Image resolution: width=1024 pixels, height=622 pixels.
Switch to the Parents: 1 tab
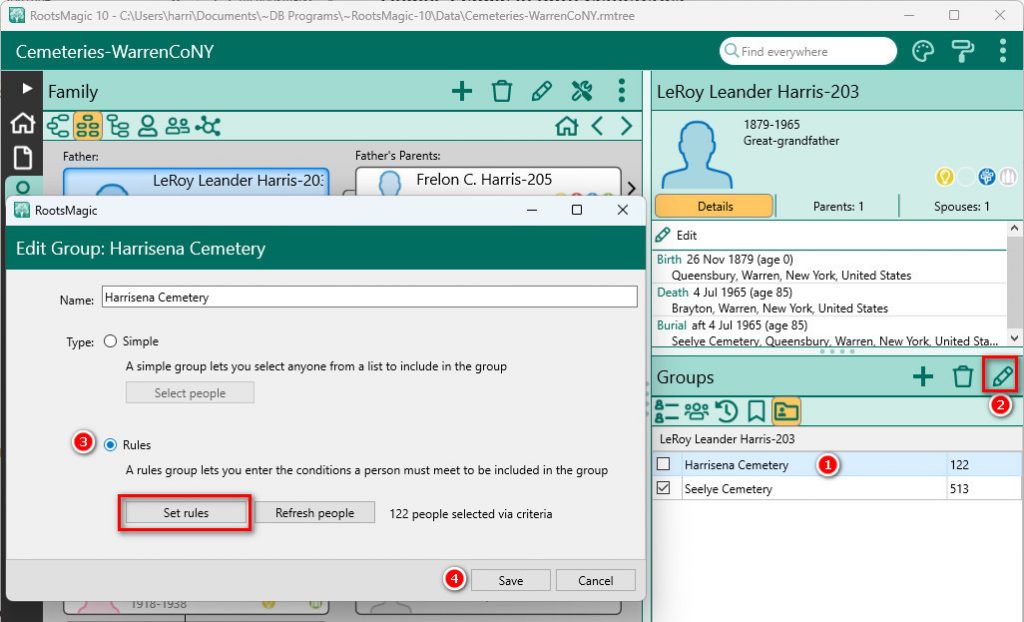point(838,206)
